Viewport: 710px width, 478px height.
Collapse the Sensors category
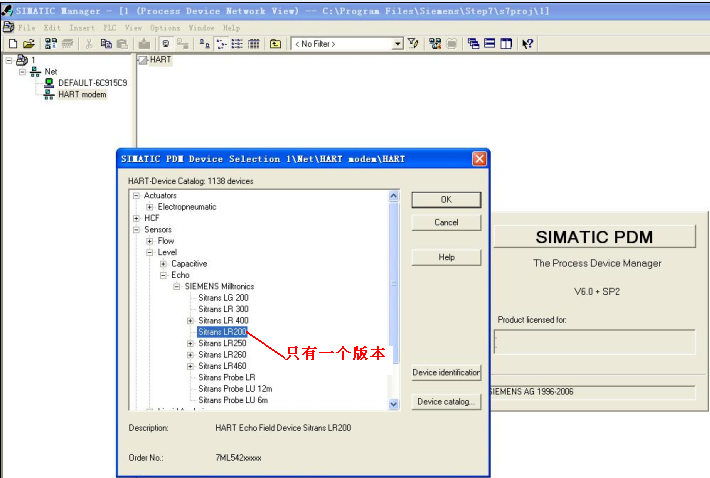[136, 230]
